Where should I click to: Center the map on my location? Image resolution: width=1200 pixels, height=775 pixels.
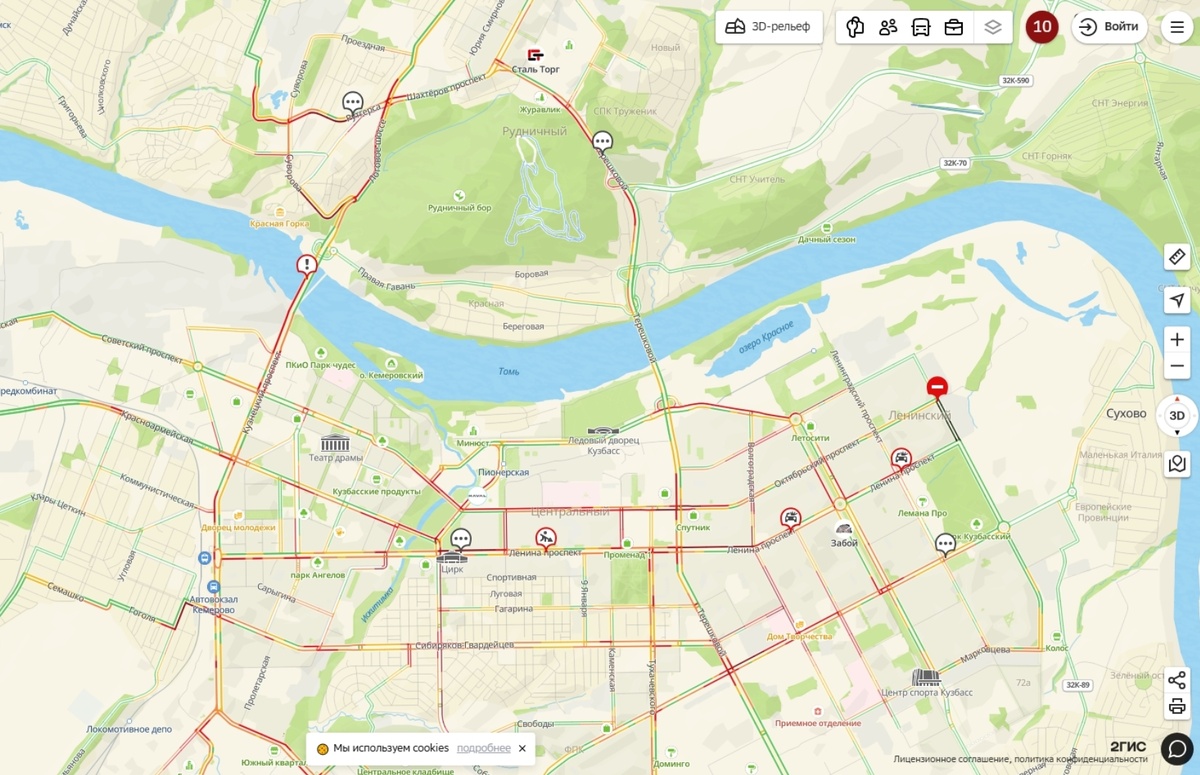tap(1177, 300)
